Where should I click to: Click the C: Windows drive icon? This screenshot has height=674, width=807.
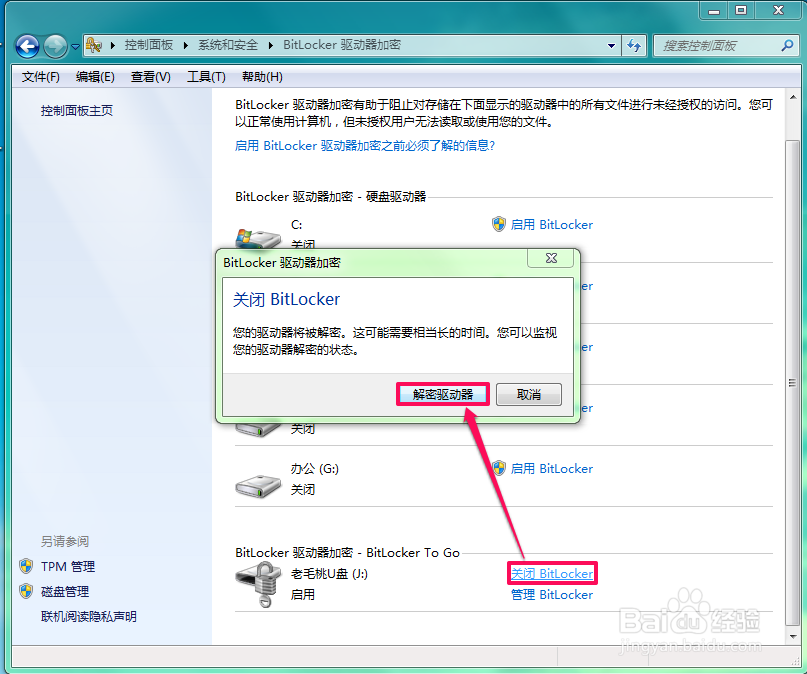tap(258, 238)
